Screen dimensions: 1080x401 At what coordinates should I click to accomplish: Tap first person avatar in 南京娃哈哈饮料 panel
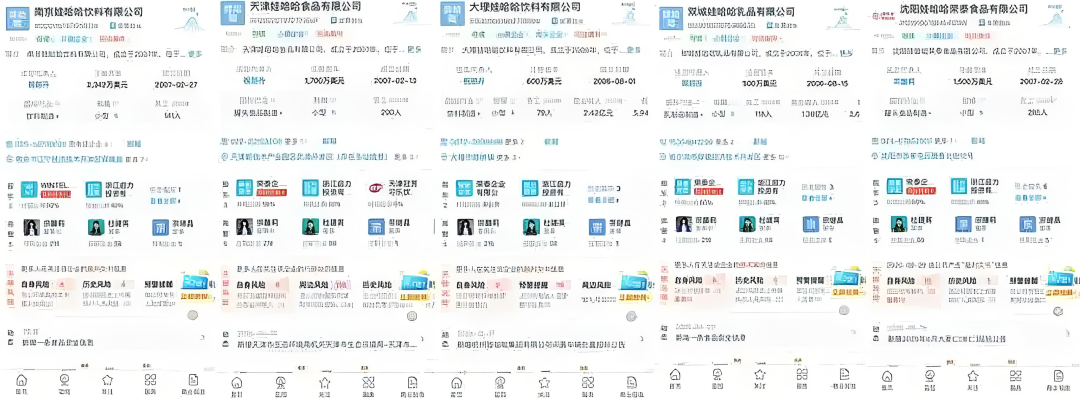coord(32,227)
